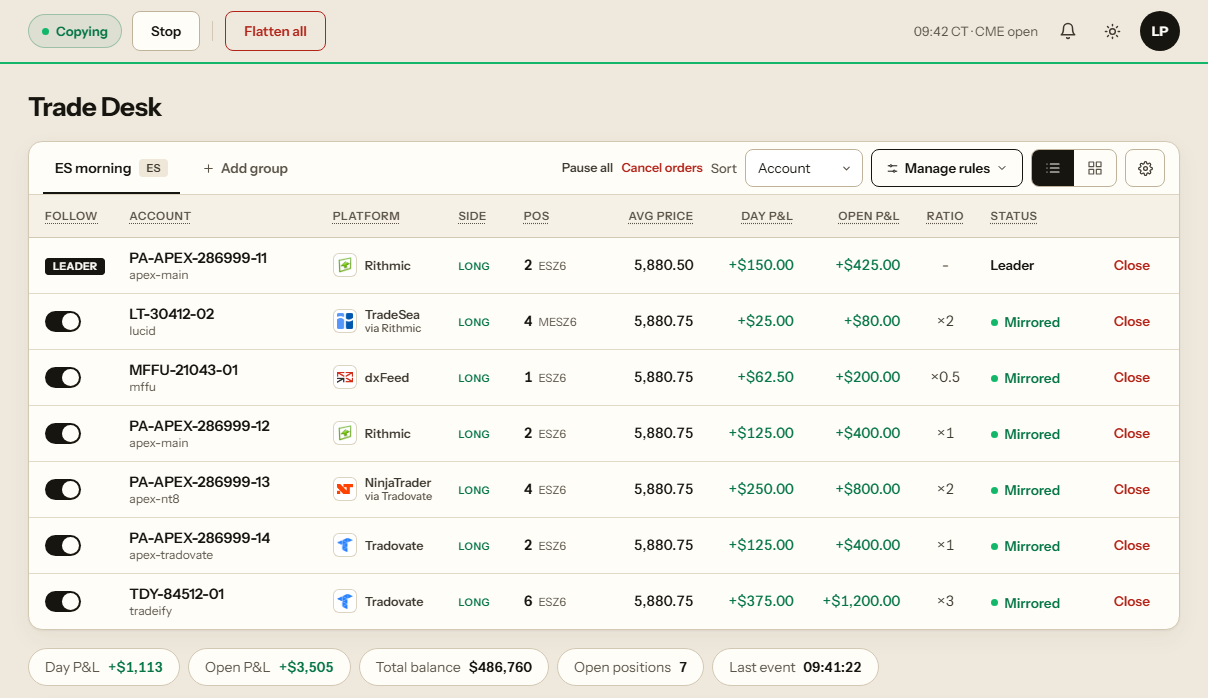Click the ×0.5 ratio value

pos(945,377)
